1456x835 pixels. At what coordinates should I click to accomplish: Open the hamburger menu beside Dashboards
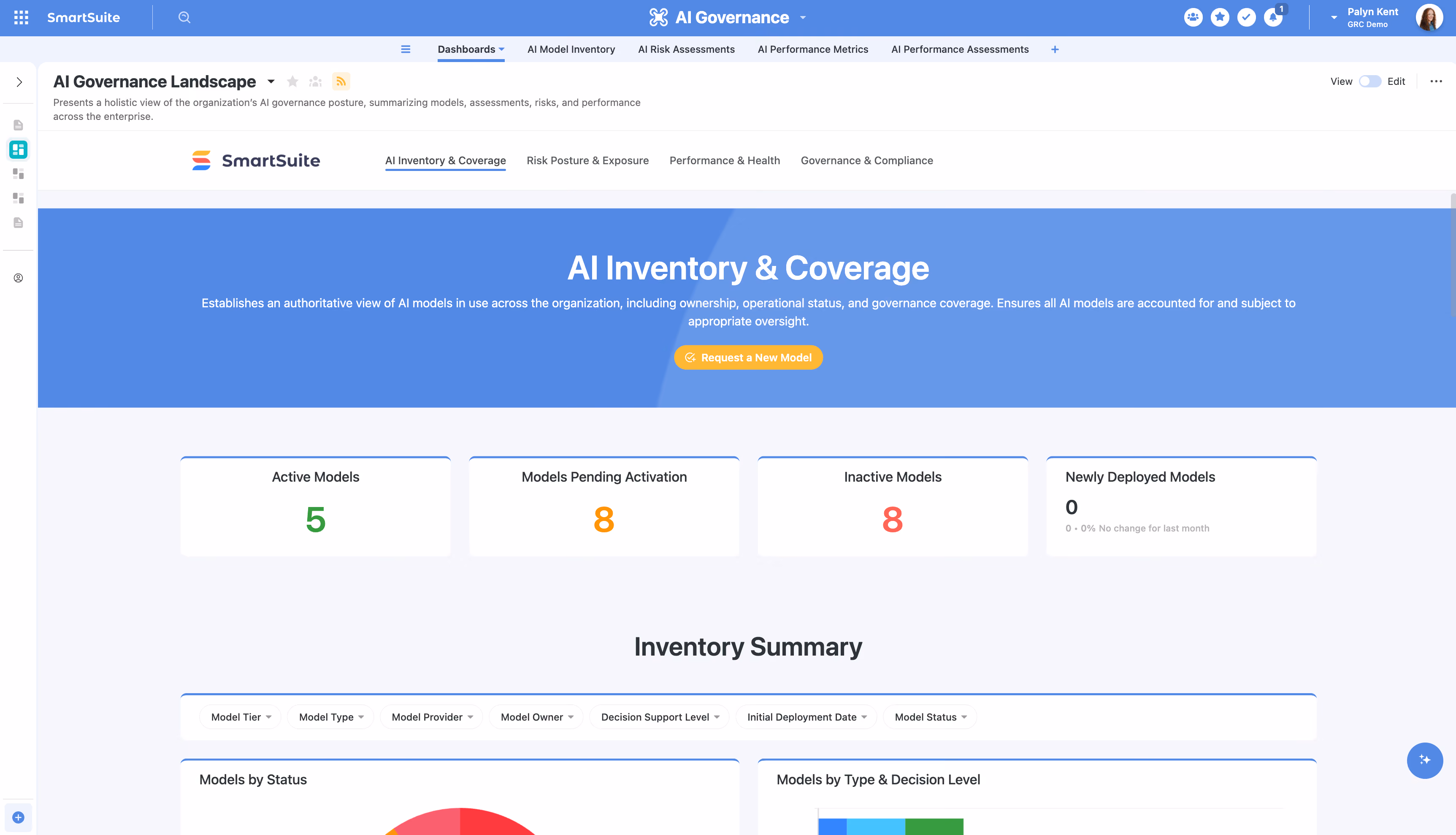pyautogui.click(x=405, y=49)
